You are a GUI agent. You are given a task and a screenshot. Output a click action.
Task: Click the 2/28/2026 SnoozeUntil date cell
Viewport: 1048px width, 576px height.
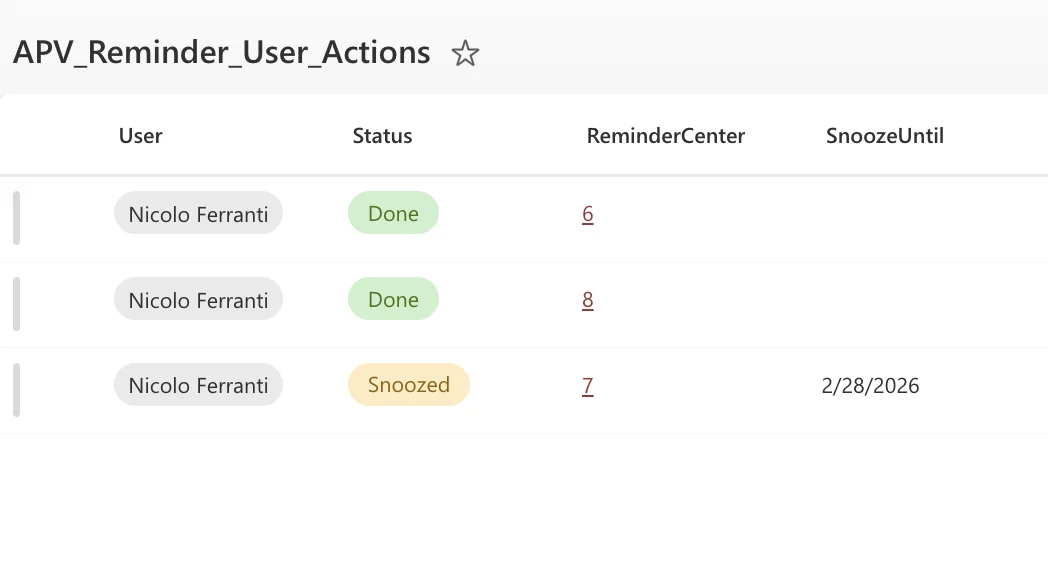tap(870, 385)
